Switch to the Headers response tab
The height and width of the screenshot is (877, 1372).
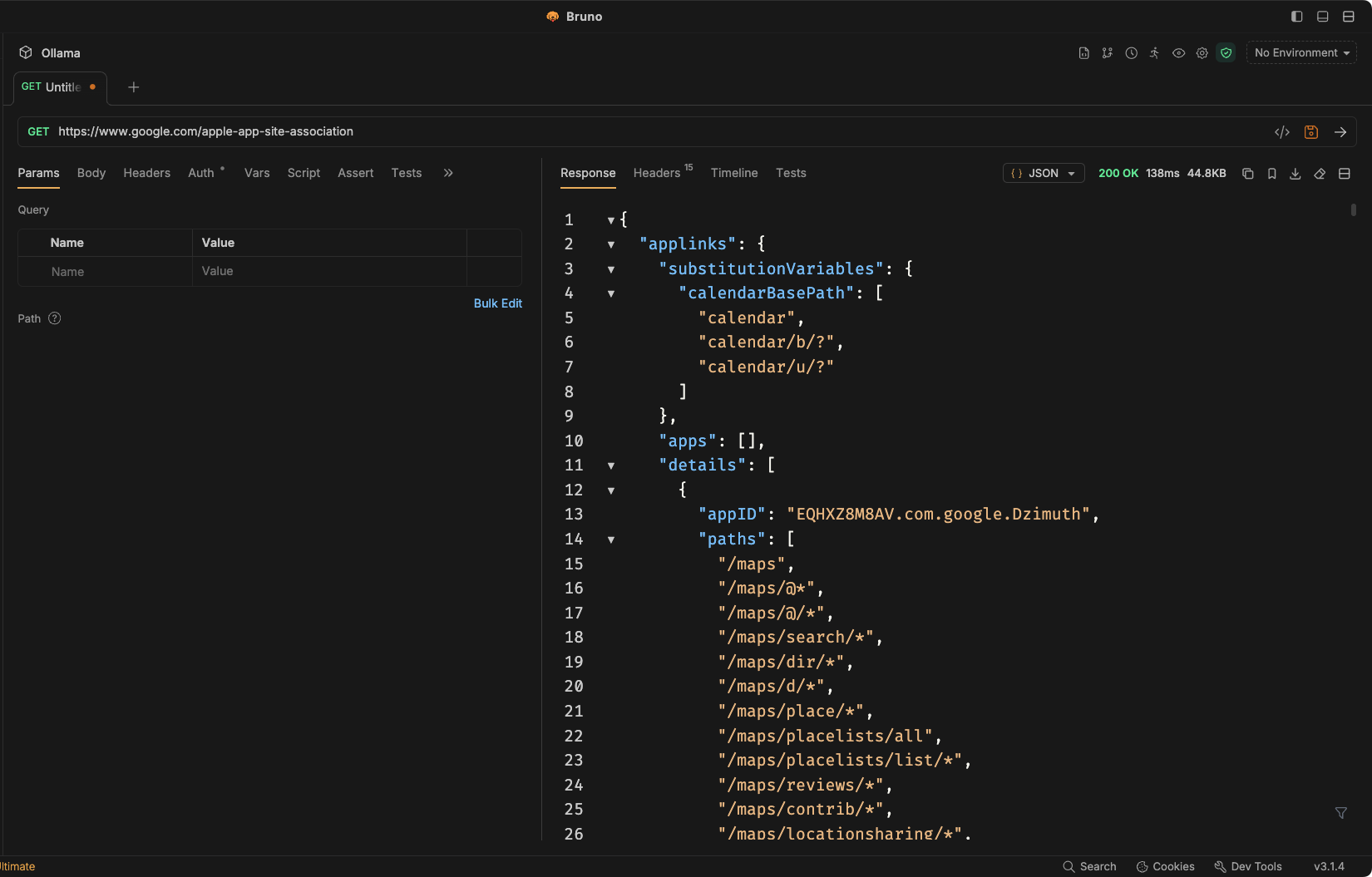[657, 173]
